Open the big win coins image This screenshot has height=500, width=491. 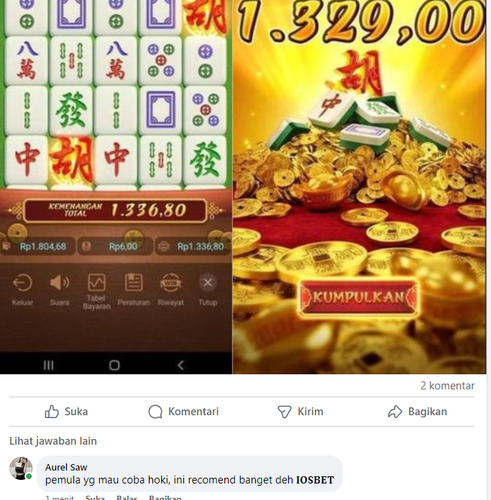[359, 187]
